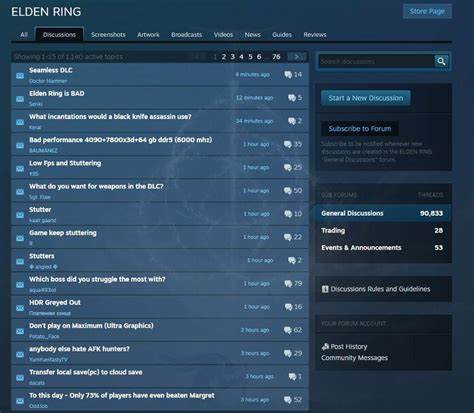
Task: Click the Post History icon
Action: pyautogui.click(x=325, y=347)
